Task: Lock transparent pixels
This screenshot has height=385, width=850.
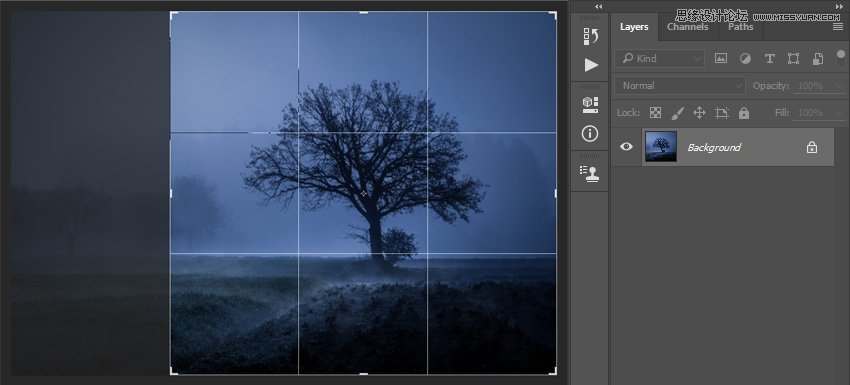Action: click(x=655, y=113)
